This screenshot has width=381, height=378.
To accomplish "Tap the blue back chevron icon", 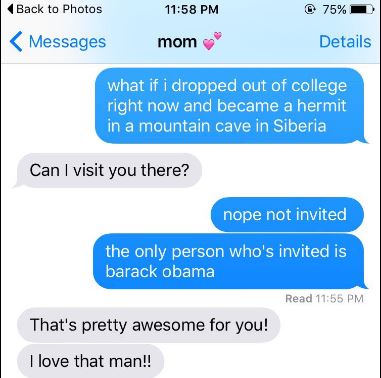I will click(16, 42).
